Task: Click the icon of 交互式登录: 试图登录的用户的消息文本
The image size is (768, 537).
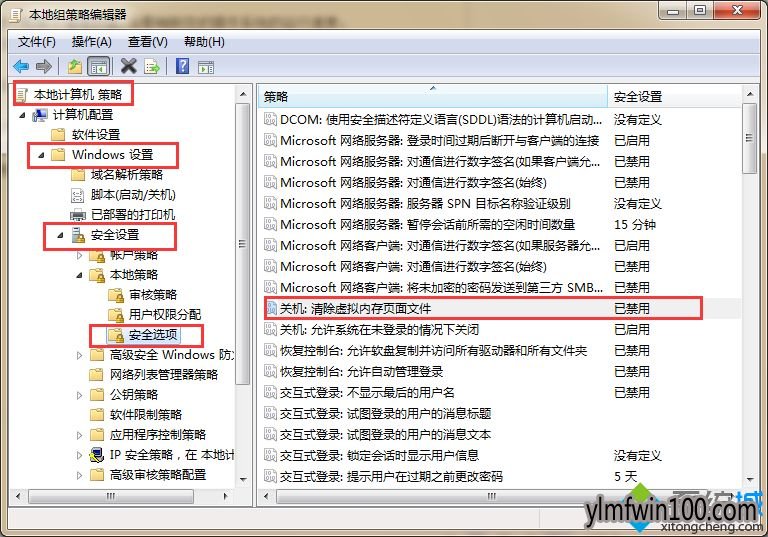Action: 270,434
